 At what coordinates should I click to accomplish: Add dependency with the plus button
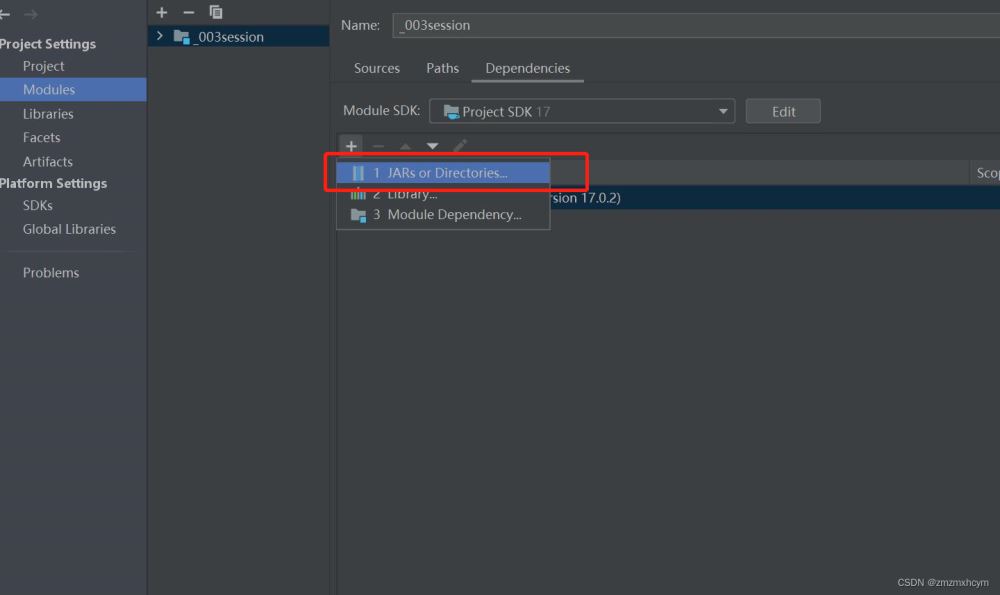351,146
